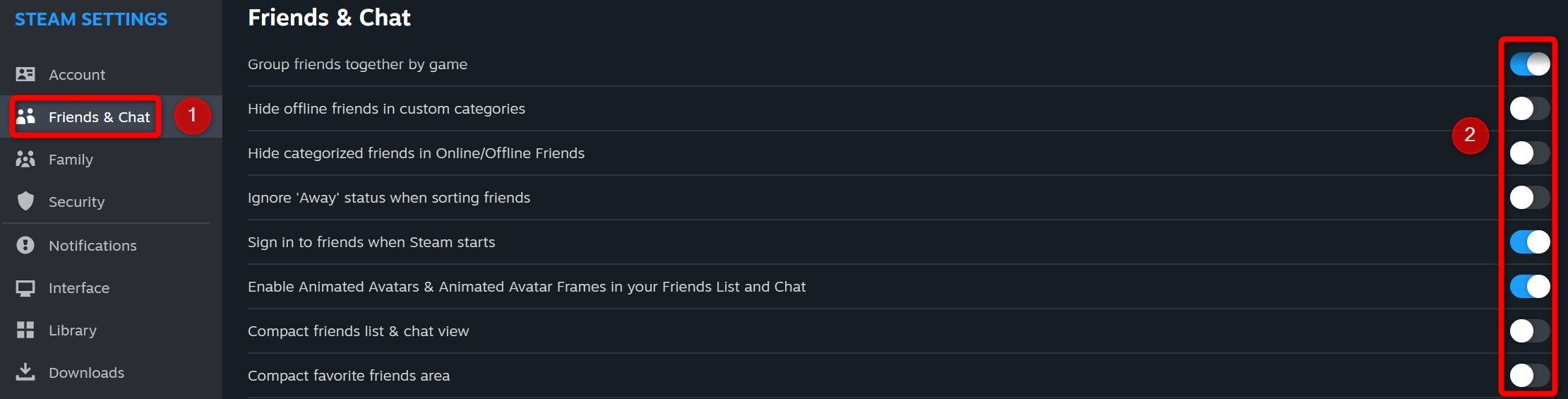This screenshot has width=1568, height=399.
Task: Click the Account ID card icon
Action: click(25, 74)
